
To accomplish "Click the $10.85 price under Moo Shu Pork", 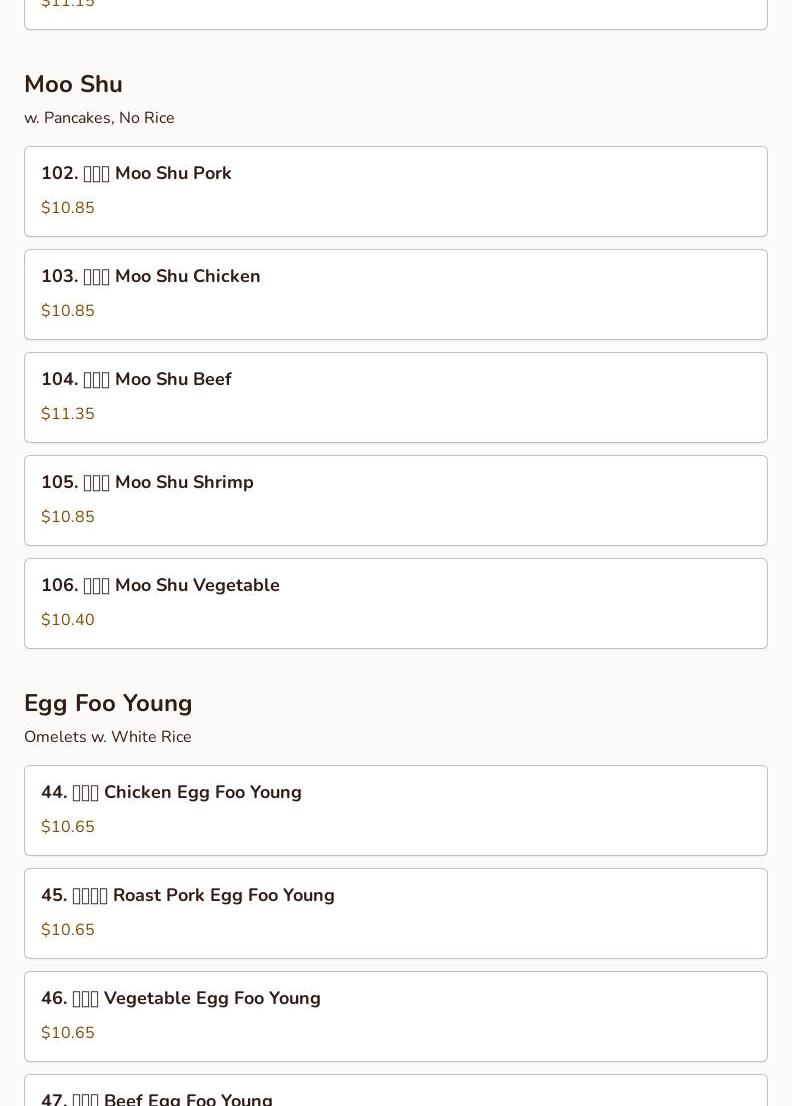I will coord(68,207).
